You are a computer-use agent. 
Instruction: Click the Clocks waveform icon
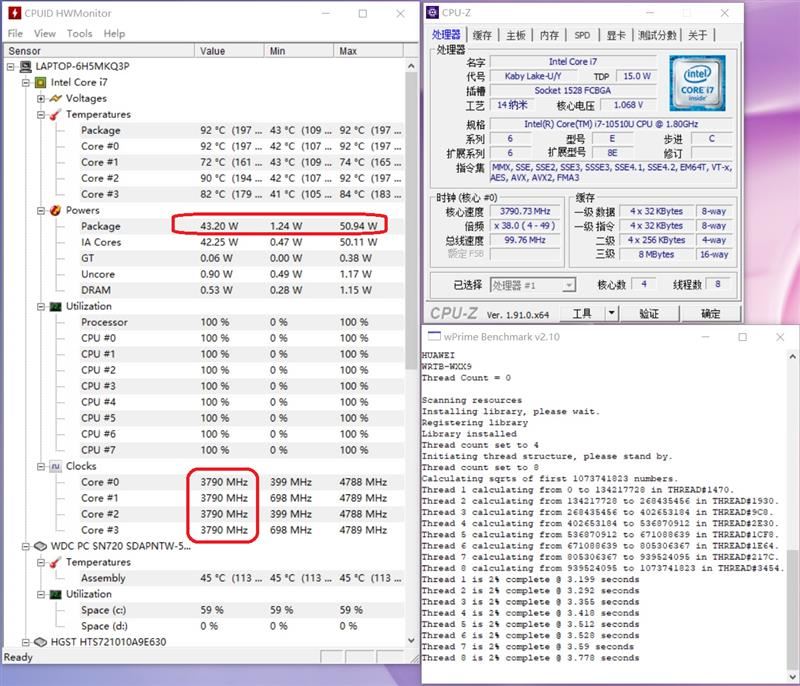point(56,467)
